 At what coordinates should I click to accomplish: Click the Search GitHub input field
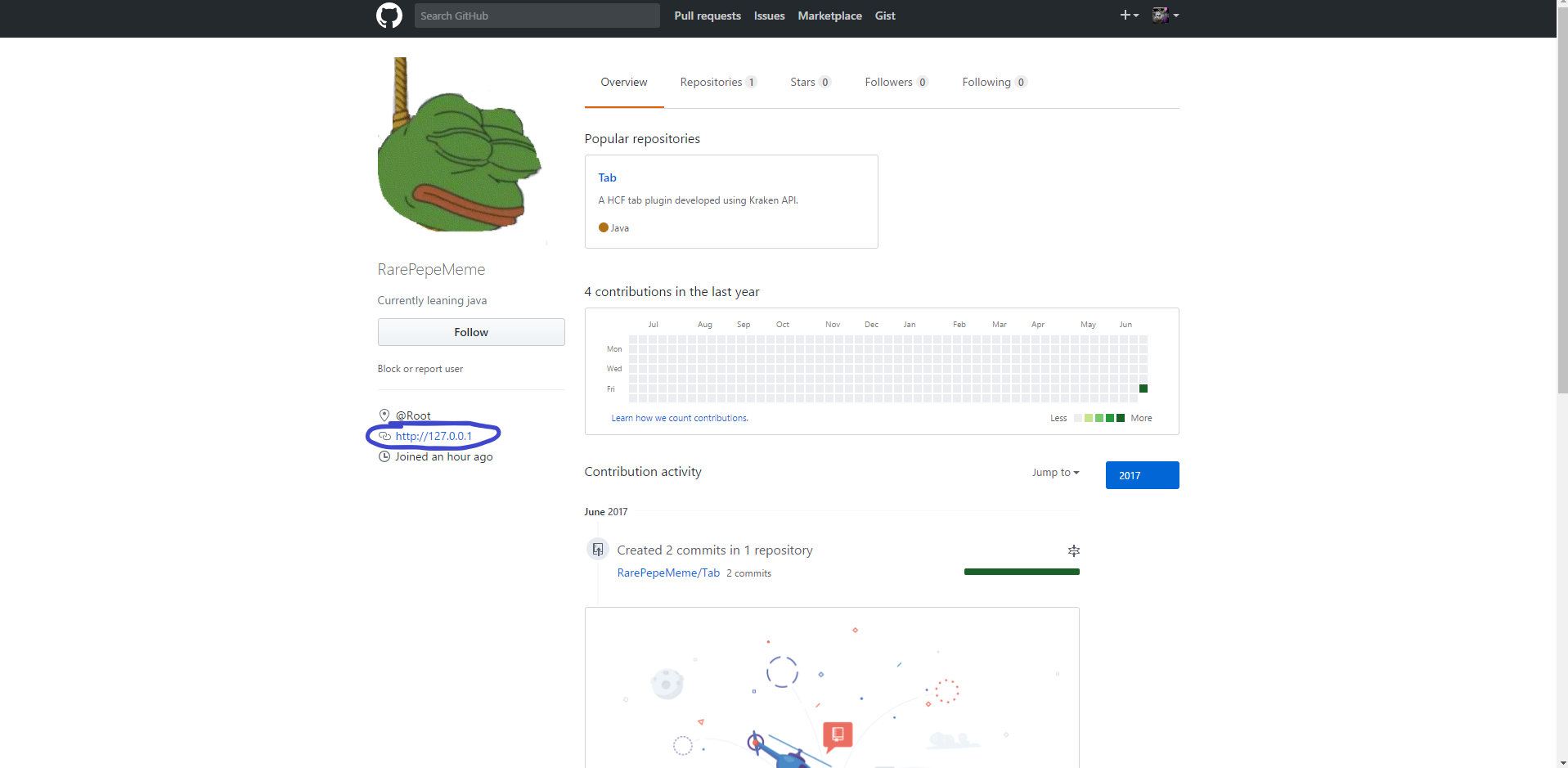point(537,16)
